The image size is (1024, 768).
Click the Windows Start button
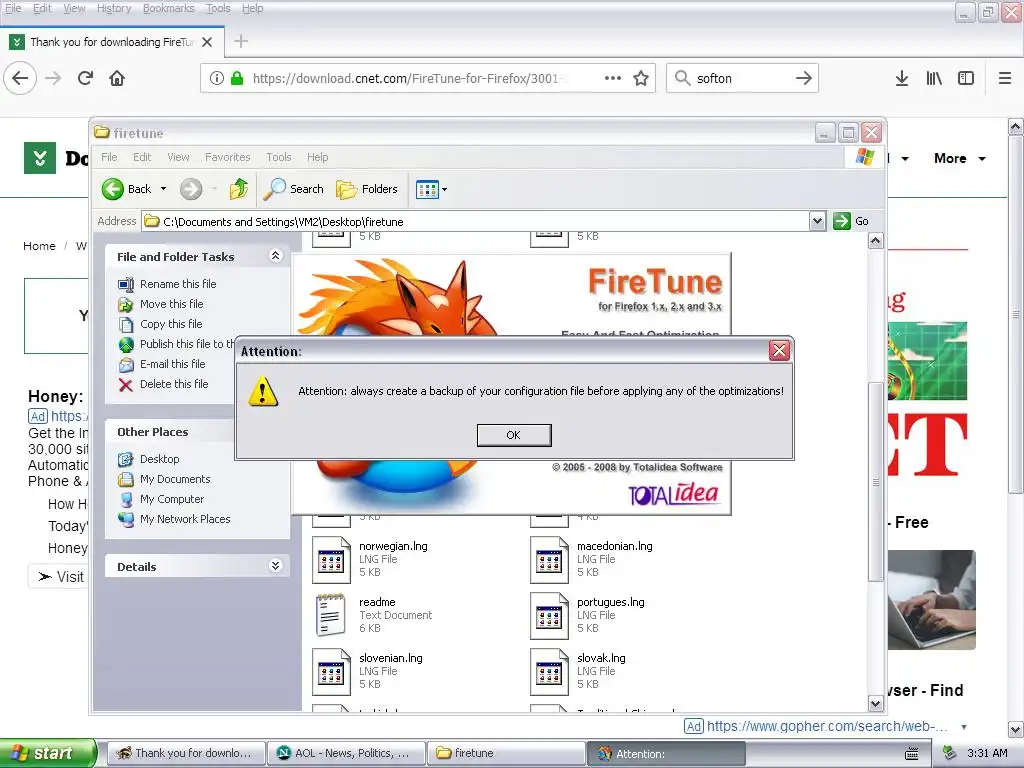point(47,753)
